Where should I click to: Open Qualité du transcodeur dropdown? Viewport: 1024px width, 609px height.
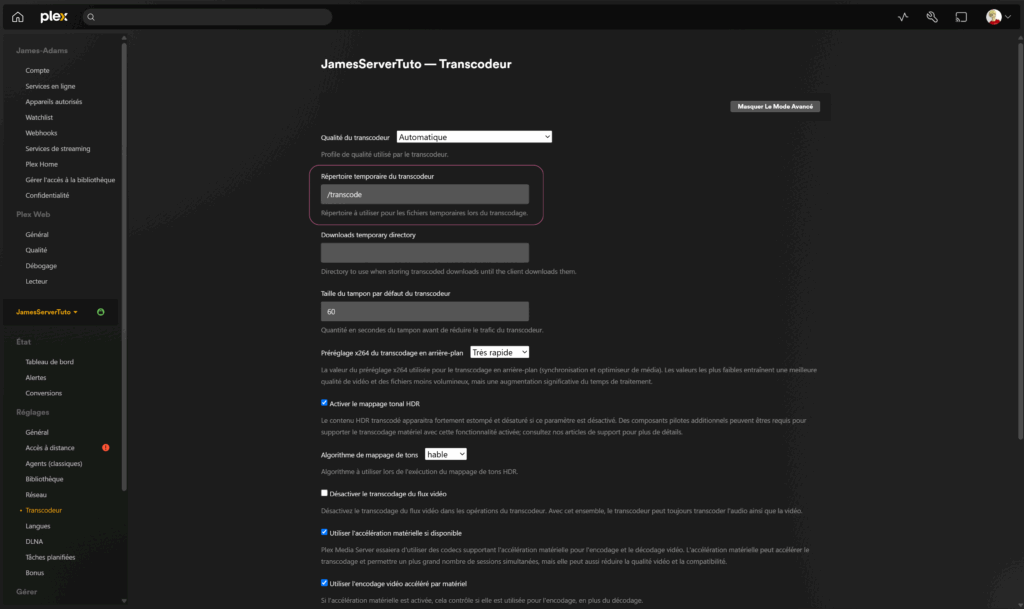point(474,137)
